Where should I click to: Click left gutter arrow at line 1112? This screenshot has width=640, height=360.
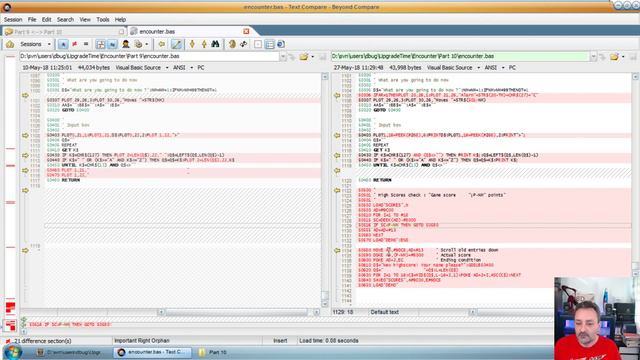click(x=25, y=156)
